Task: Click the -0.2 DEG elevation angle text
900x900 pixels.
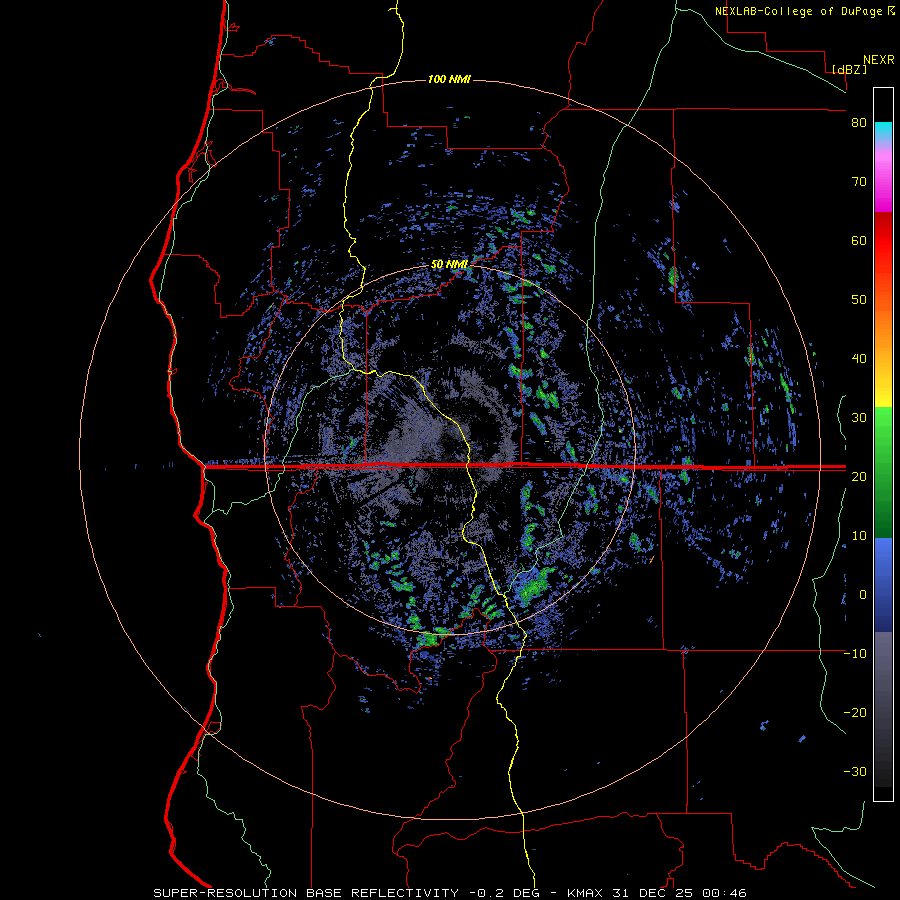Action: point(507,893)
